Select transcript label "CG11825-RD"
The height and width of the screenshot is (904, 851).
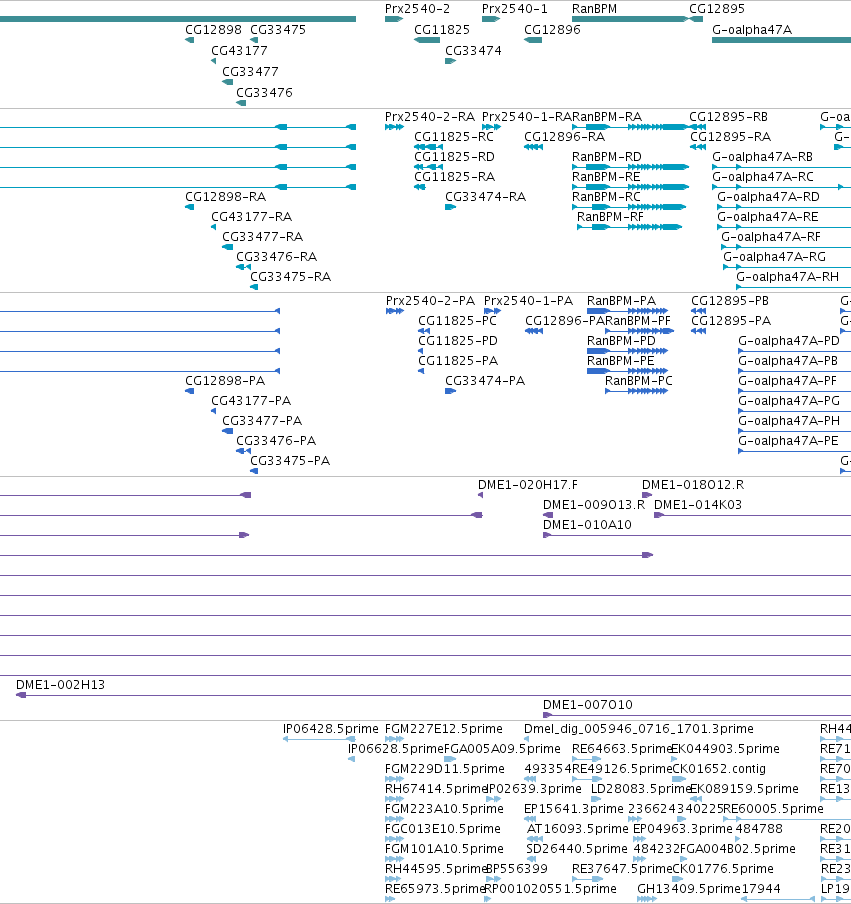[x=454, y=157]
